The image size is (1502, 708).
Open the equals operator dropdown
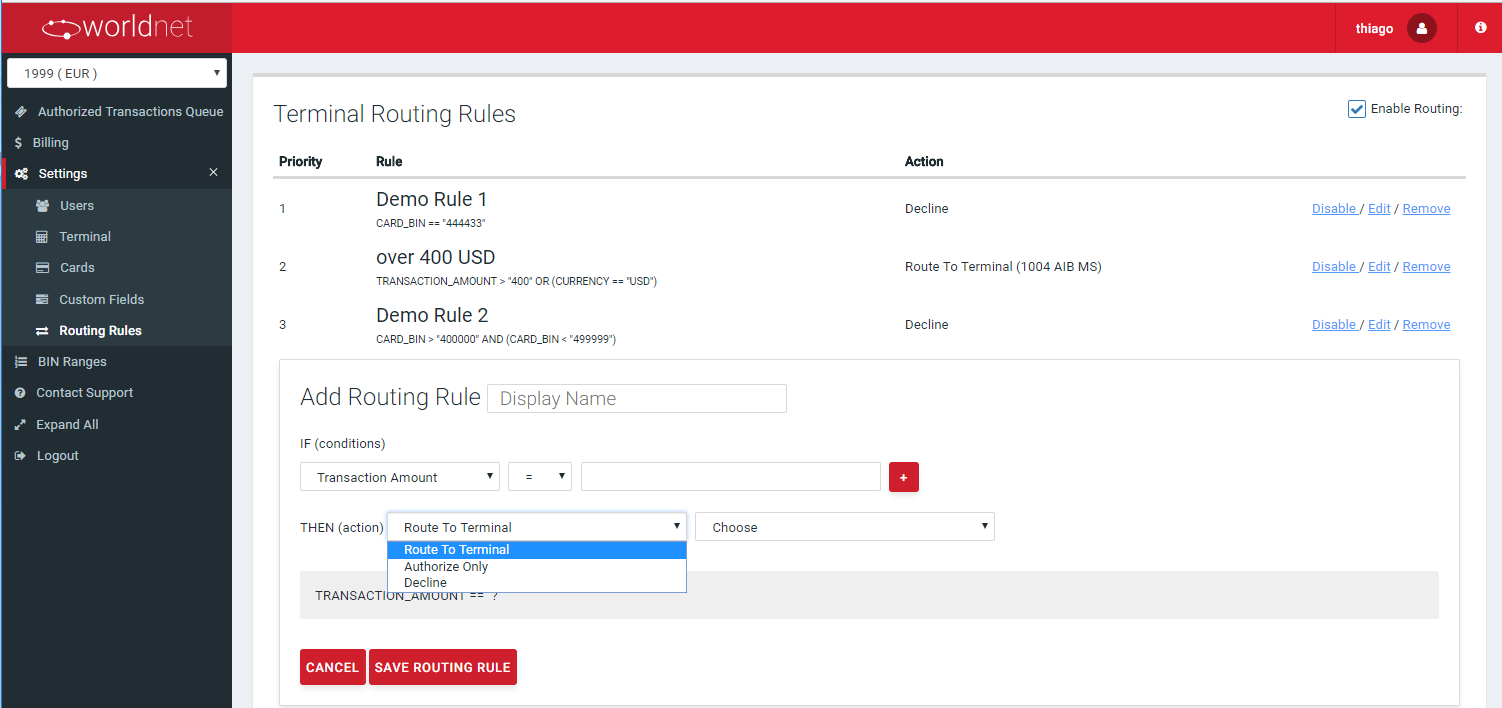(540, 477)
